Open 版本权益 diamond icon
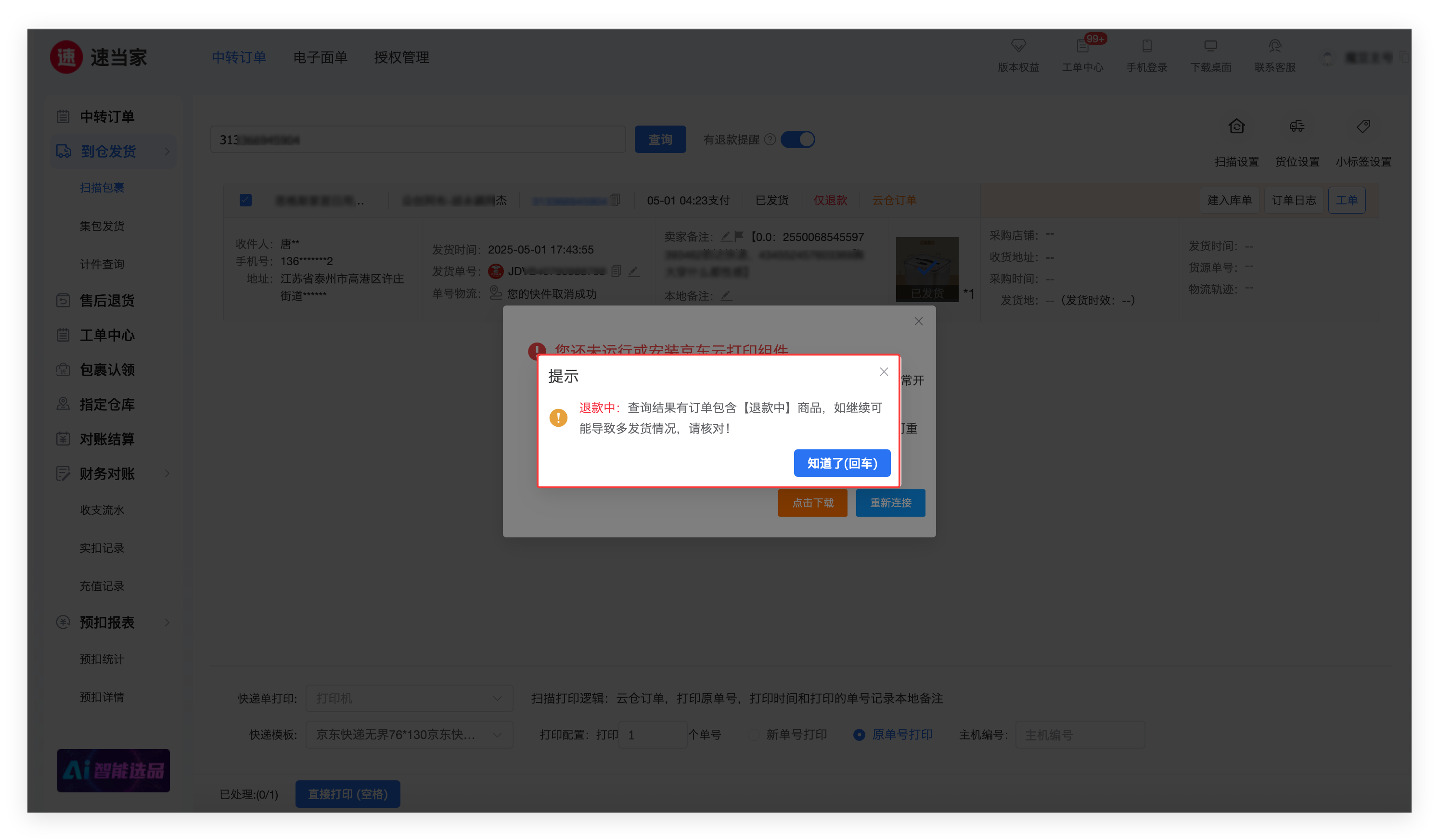Image resolution: width=1439 pixels, height=840 pixels. click(1018, 46)
